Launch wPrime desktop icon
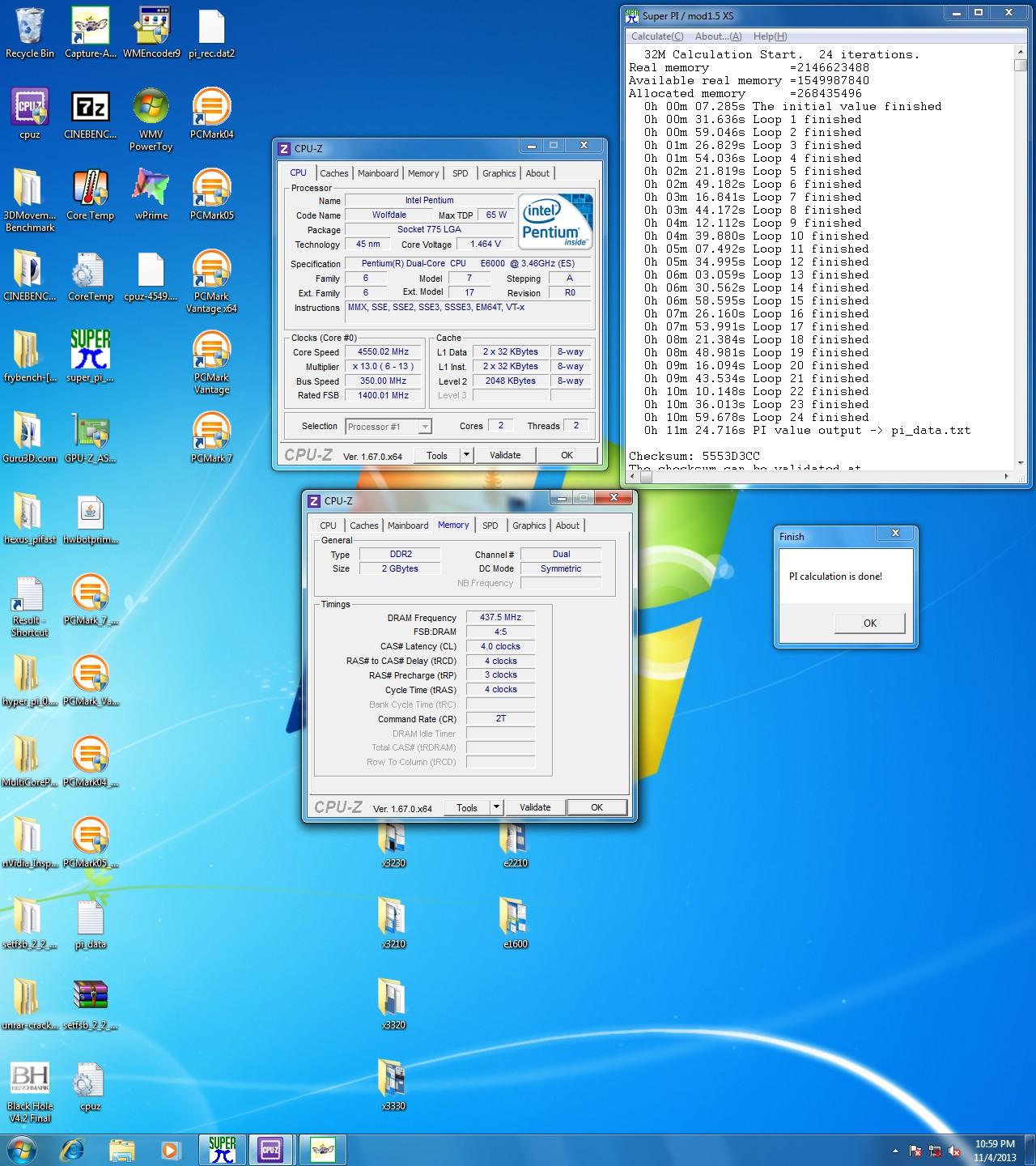Image resolution: width=1036 pixels, height=1166 pixels. pos(151,196)
